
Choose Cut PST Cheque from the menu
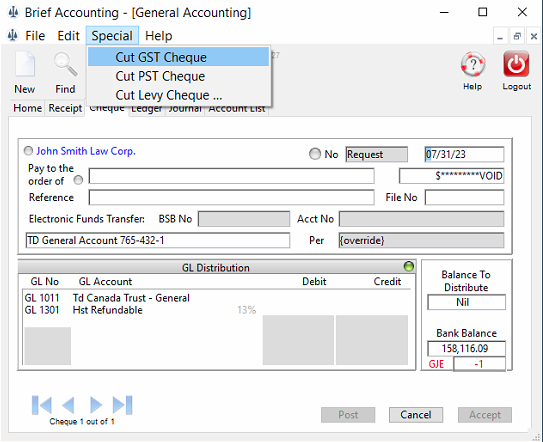(x=178, y=76)
